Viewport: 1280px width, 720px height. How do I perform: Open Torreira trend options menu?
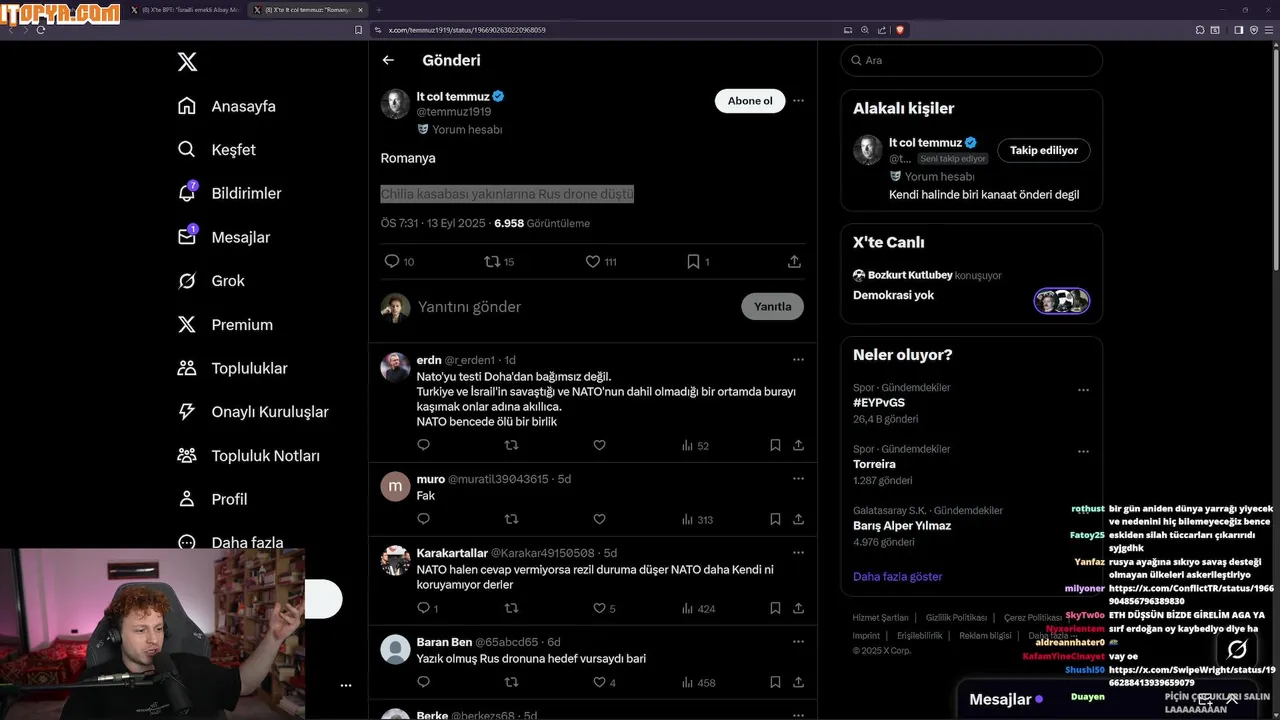(x=1083, y=452)
